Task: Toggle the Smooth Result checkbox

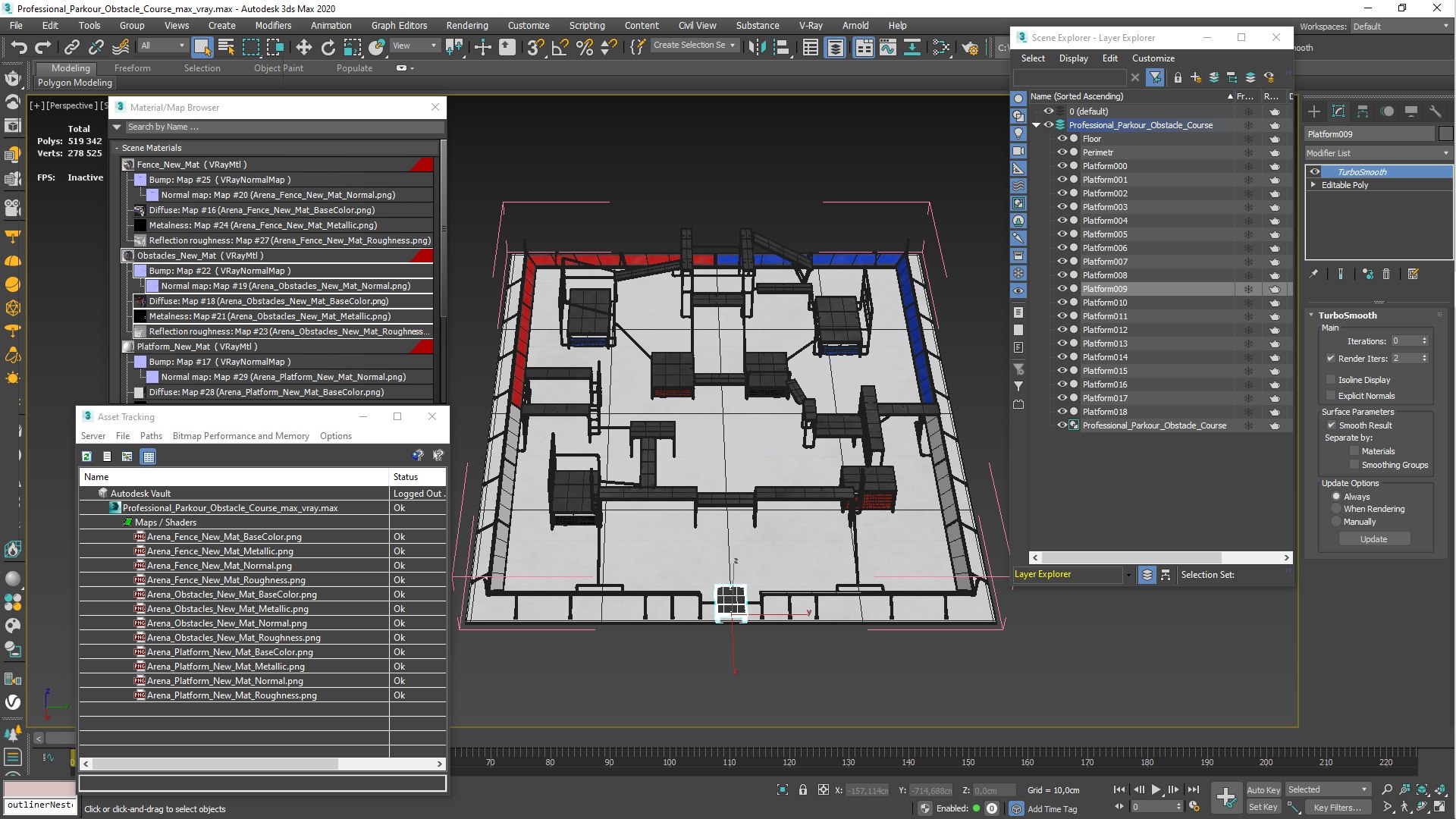Action: 1332,425
